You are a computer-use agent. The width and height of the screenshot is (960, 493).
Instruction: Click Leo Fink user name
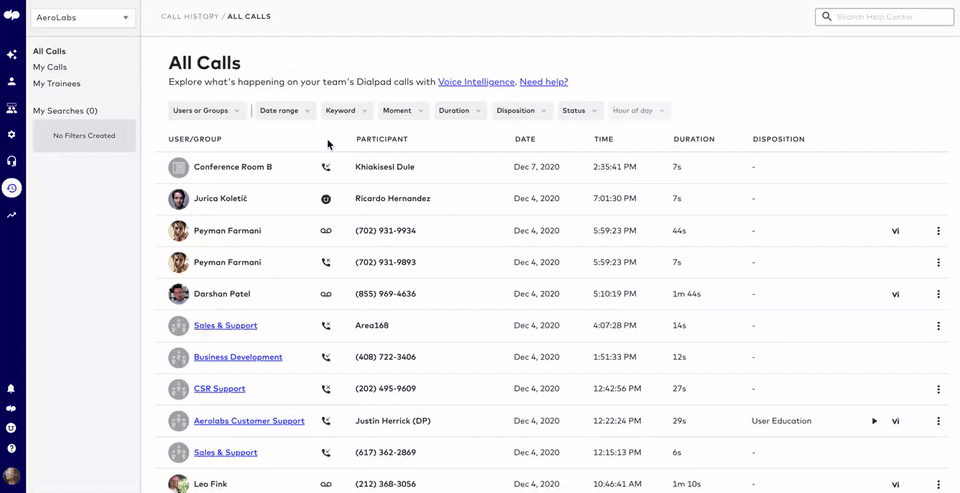click(211, 484)
